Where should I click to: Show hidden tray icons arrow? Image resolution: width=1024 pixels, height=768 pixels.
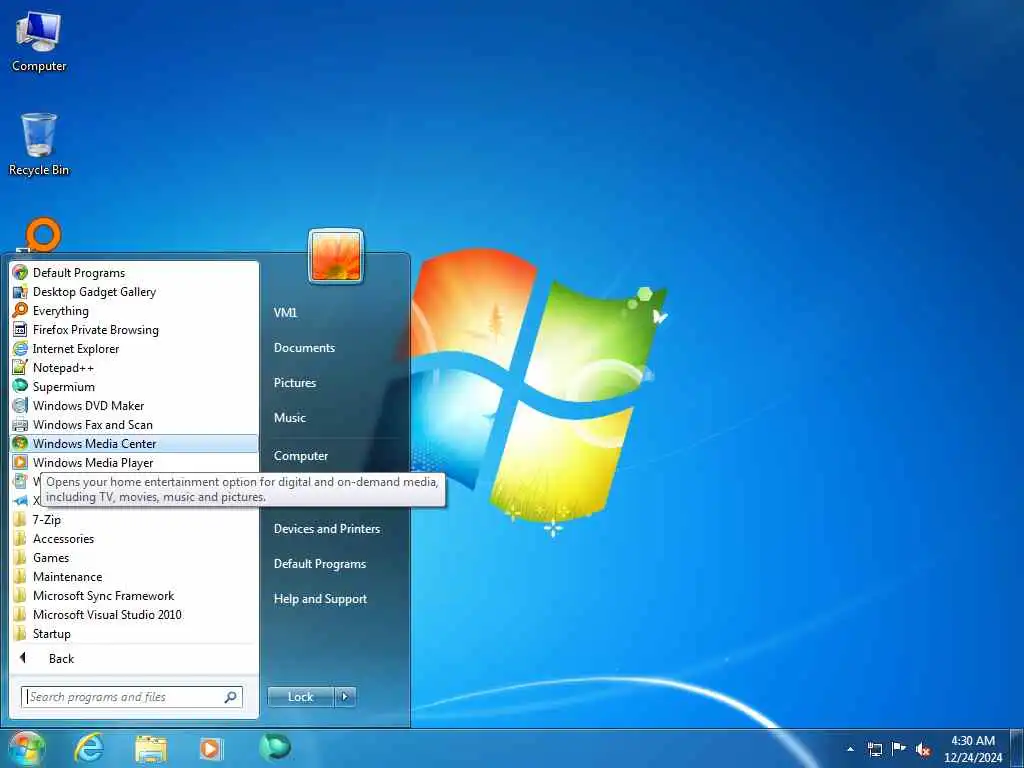[x=850, y=749]
